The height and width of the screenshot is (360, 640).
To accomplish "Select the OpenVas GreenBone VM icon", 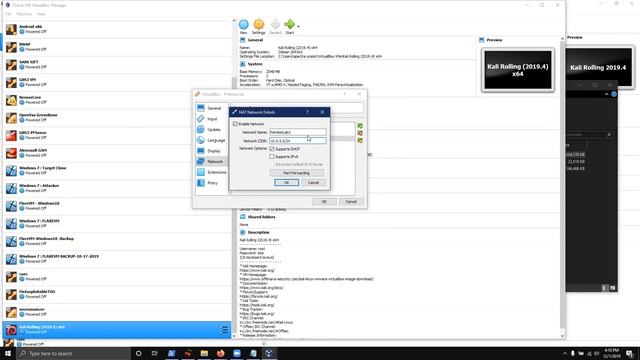I will 11,118.
